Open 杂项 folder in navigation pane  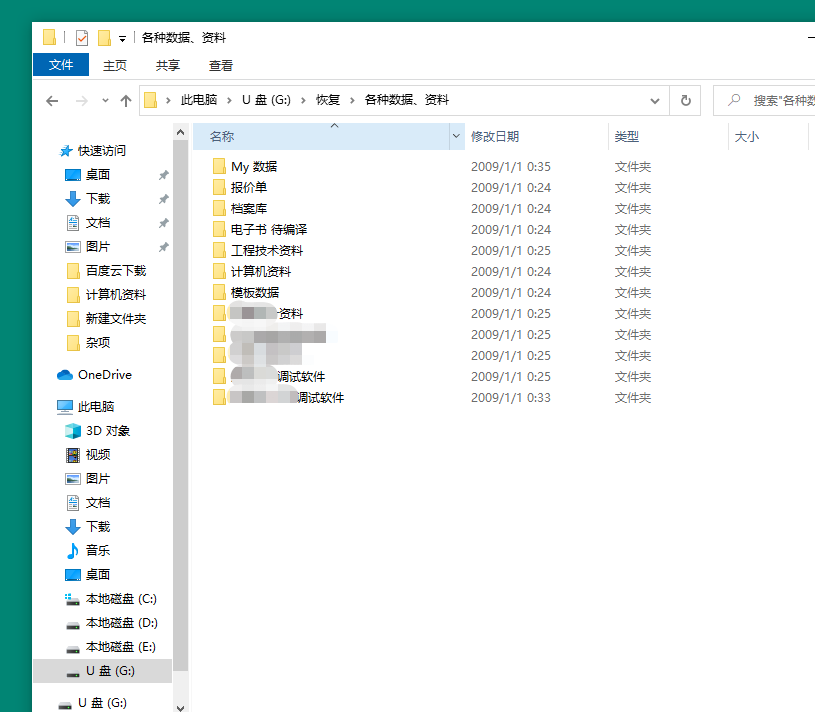coord(98,342)
